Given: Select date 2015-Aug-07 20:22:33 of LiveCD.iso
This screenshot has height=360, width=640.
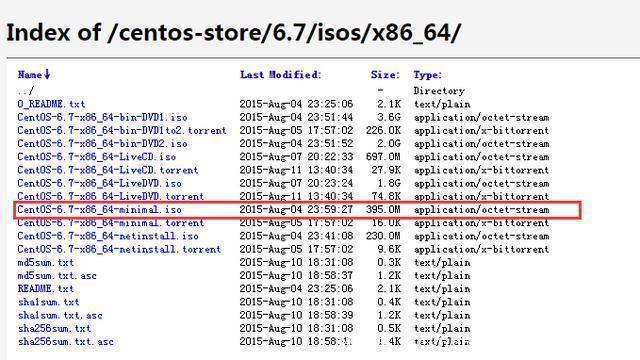Looking at the screenshot, I should tap(296, 157).
